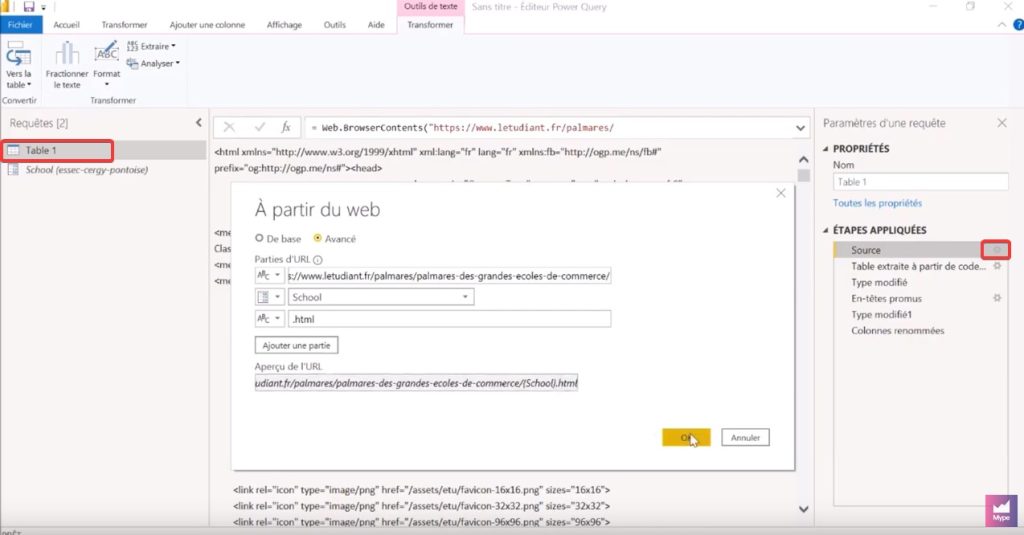1024x535 pixels.
Task: Select the Type modifié step
Action: point(879,282)
